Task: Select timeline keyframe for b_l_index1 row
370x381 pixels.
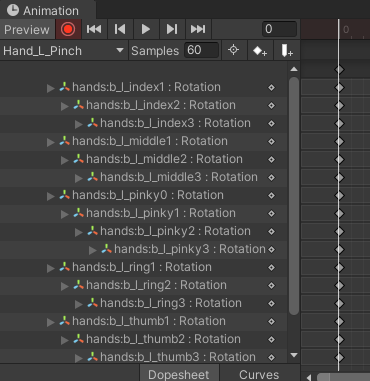Action: (x=339, y=88)
